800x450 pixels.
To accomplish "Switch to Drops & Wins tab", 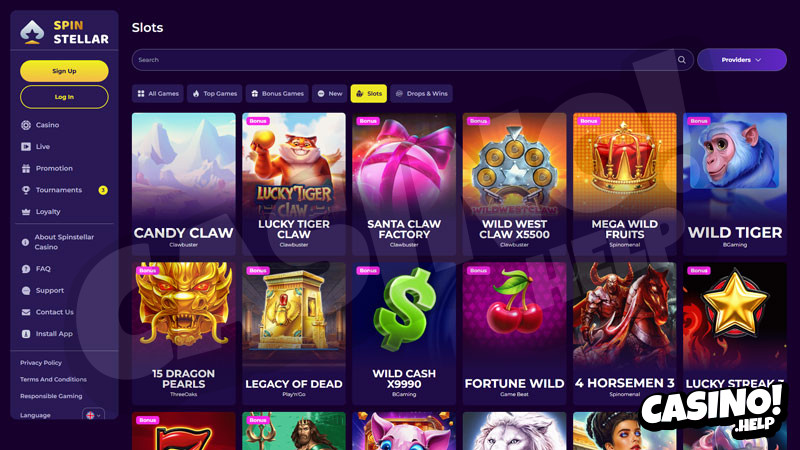I will (421, 93).
